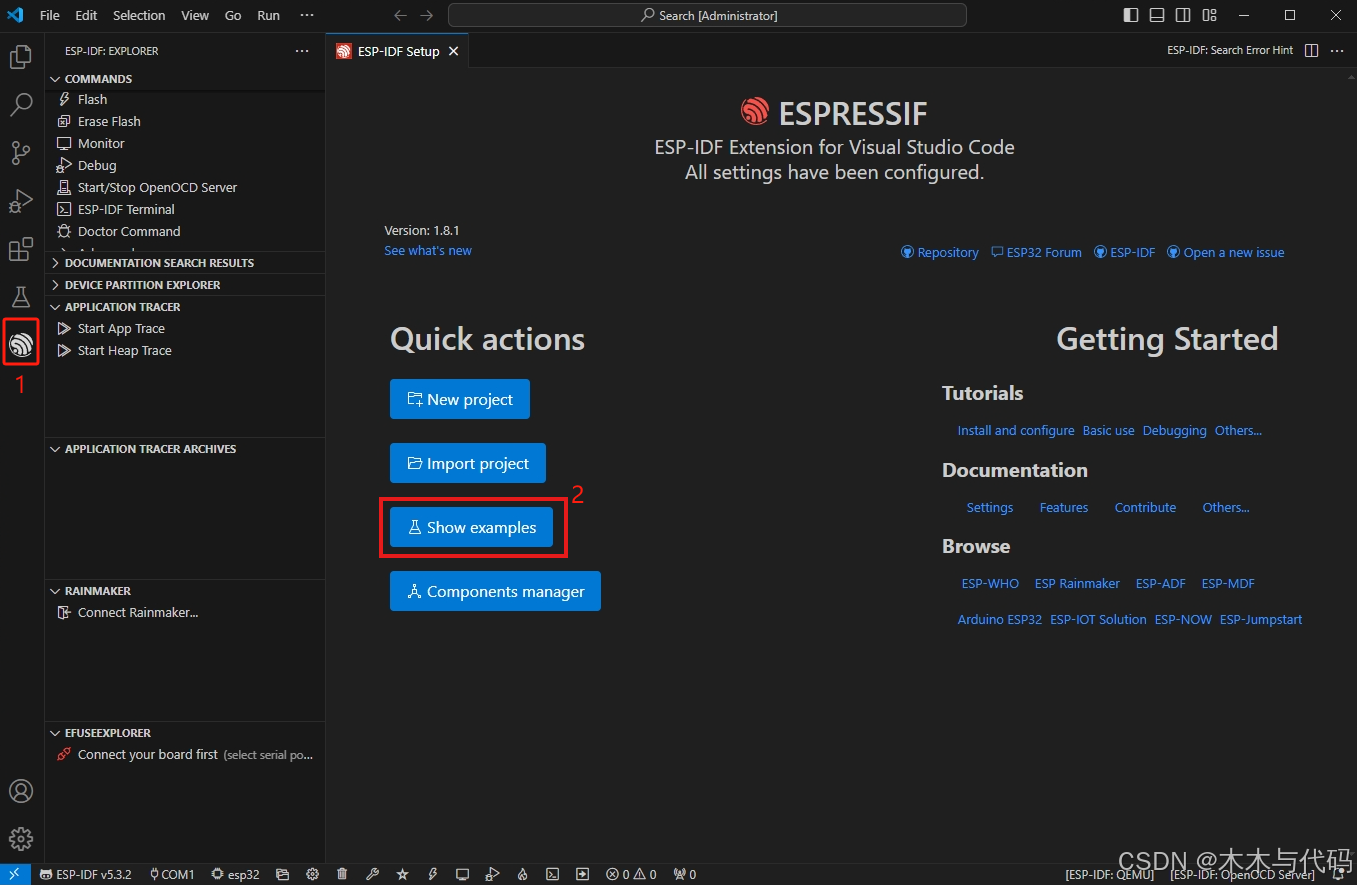Build project with wrench icon in status bar
This screenshot has height=885, width=1357.
[372, 874]
